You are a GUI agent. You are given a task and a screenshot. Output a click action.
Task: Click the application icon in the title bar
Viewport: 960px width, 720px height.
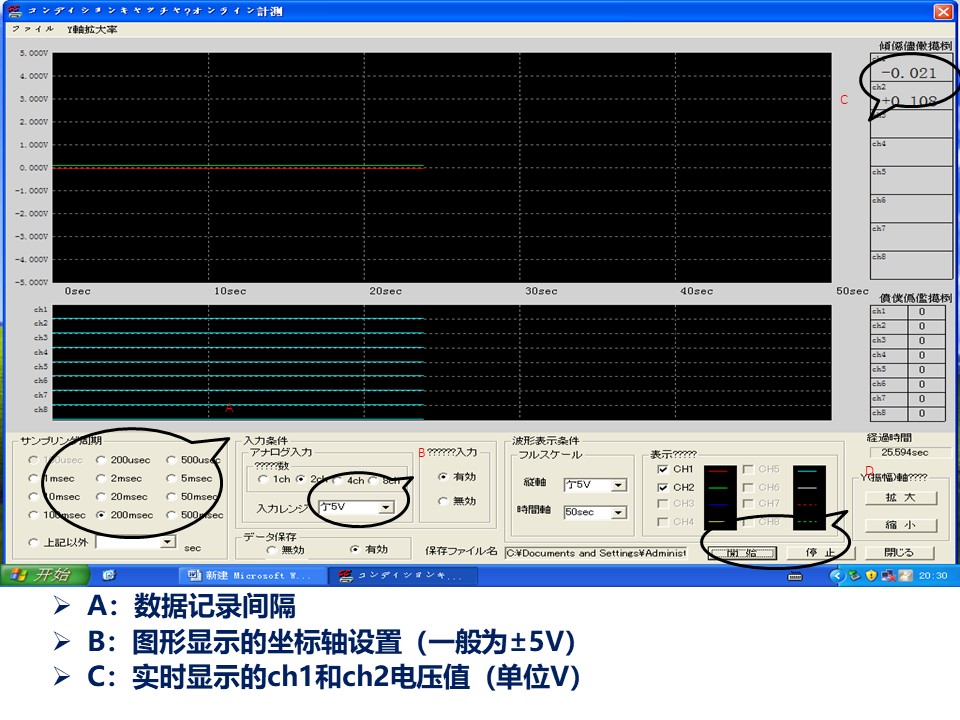coord(15,10)
